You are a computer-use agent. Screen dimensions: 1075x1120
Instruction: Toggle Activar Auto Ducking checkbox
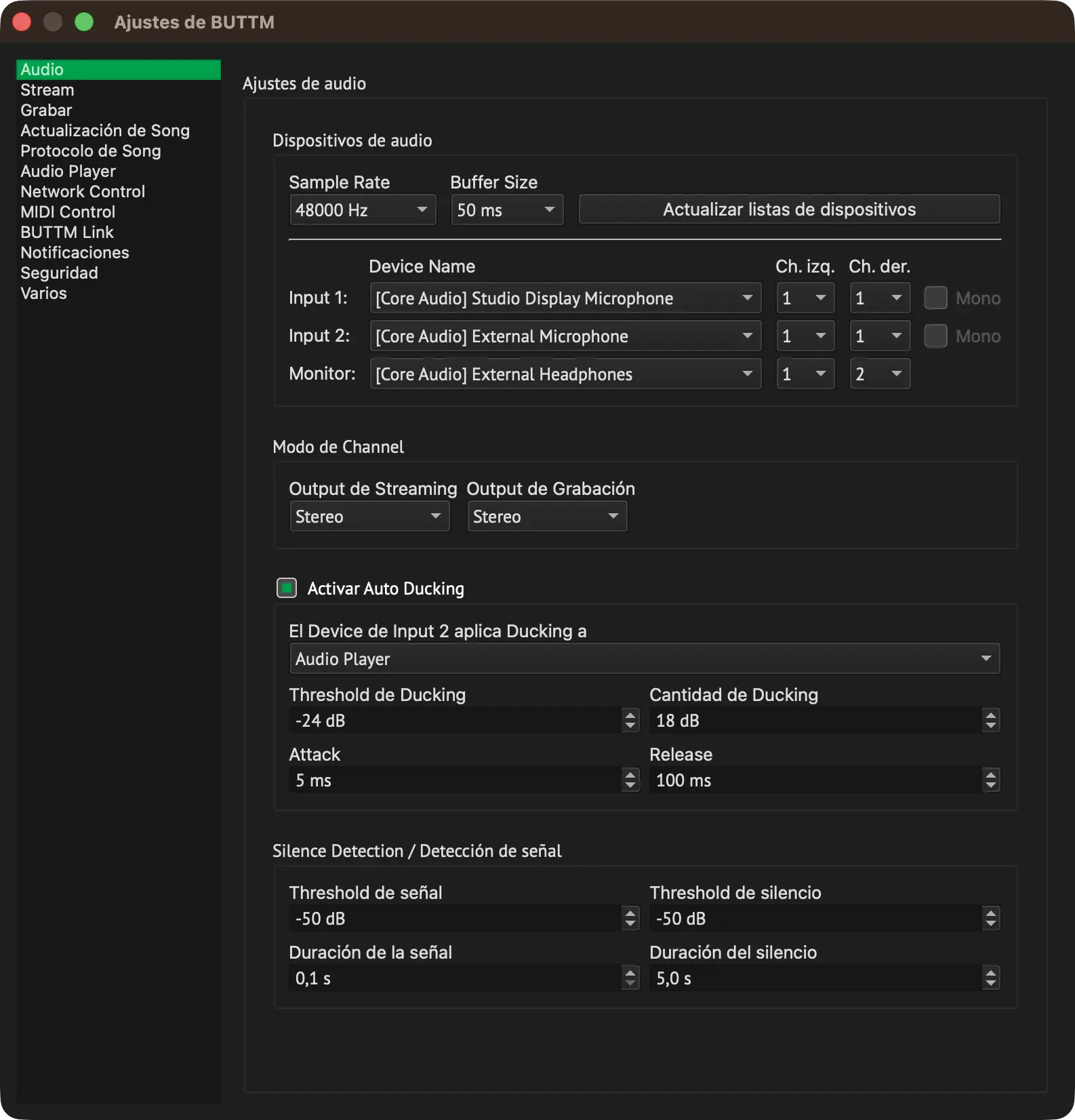pyautogui.click(x=287, y=588)
